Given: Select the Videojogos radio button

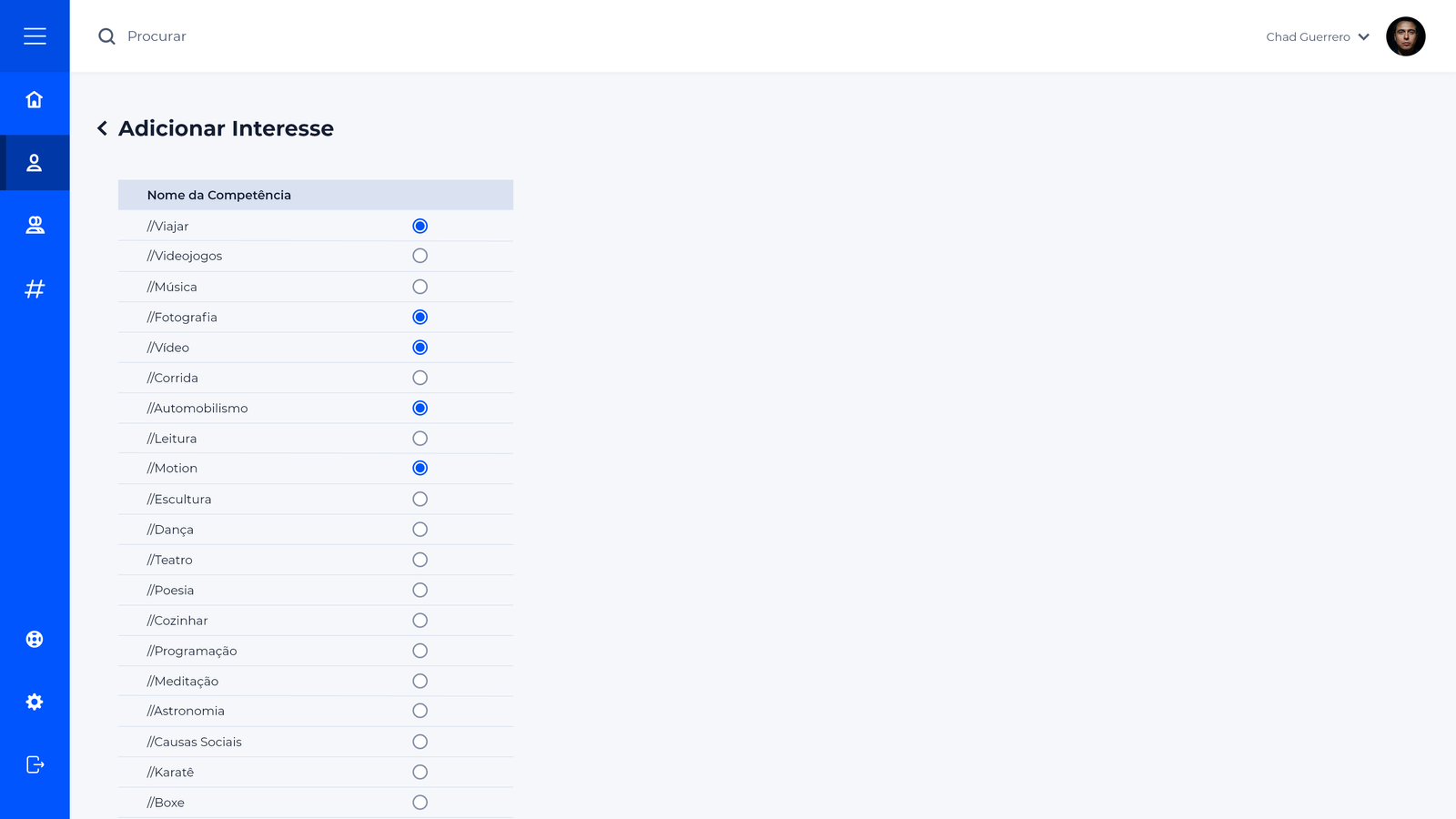Looking at the screenshot, I should (420, 256).
